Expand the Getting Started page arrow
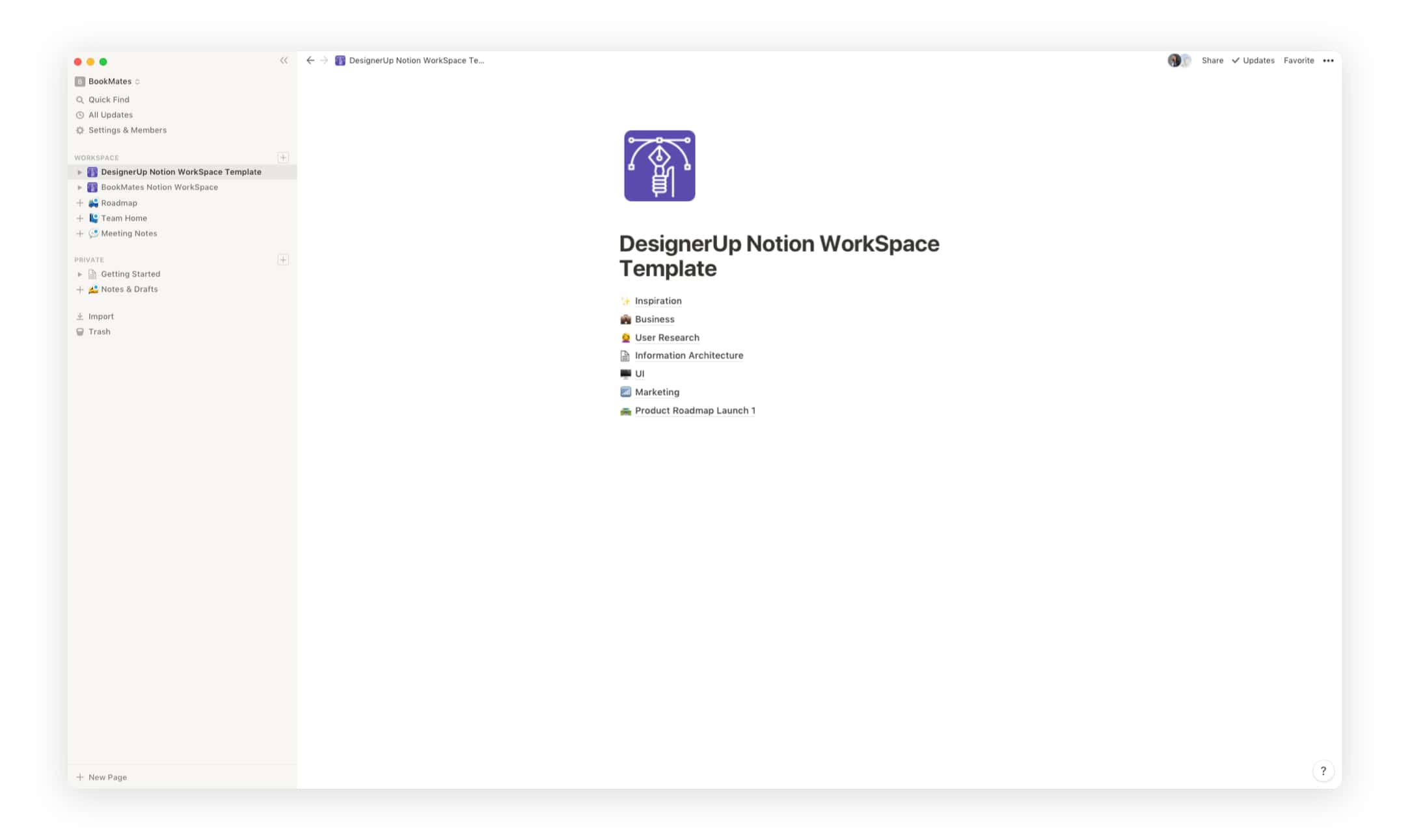The width and height of the screenshot is (1410, 840). click(79, 275)
